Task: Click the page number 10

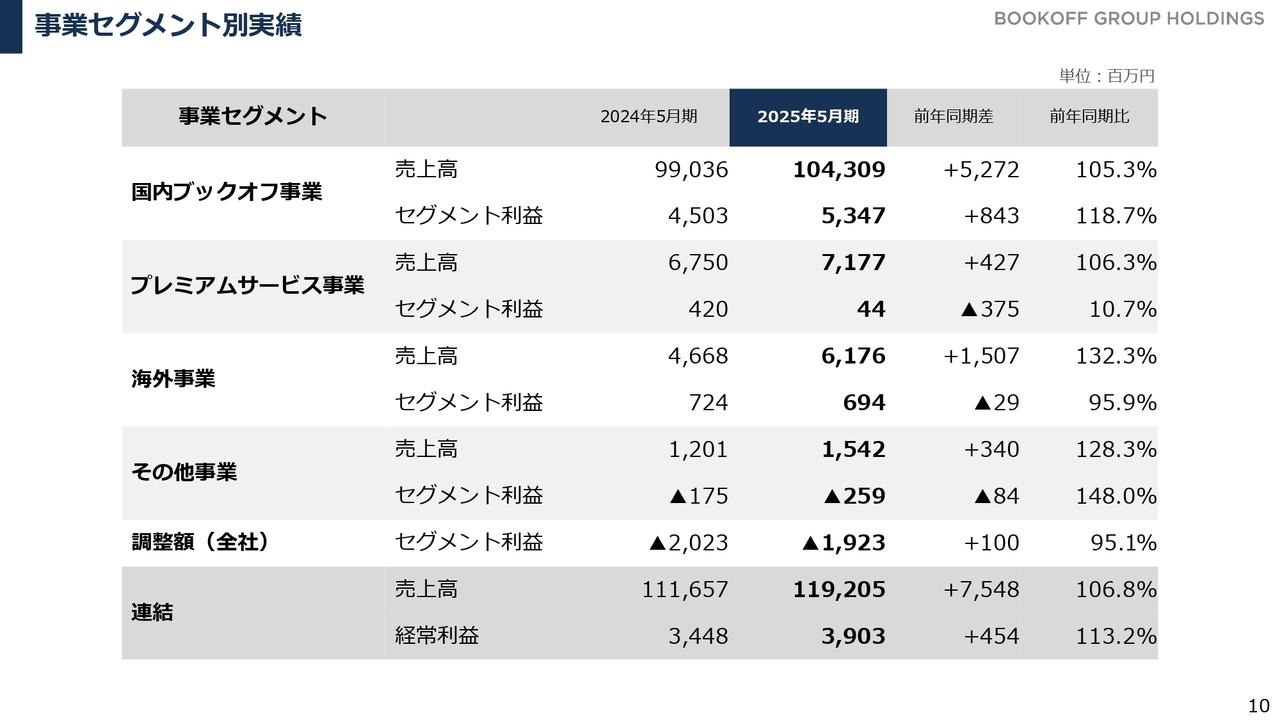Action: (1258, 705)
